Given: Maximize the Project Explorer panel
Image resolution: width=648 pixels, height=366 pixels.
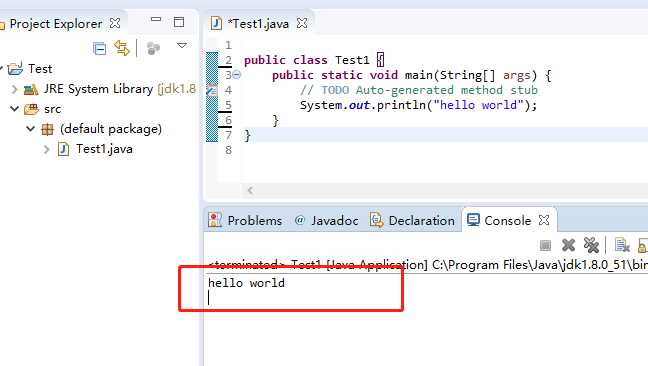Looking at the screenshot, I should tap(179, 22).
